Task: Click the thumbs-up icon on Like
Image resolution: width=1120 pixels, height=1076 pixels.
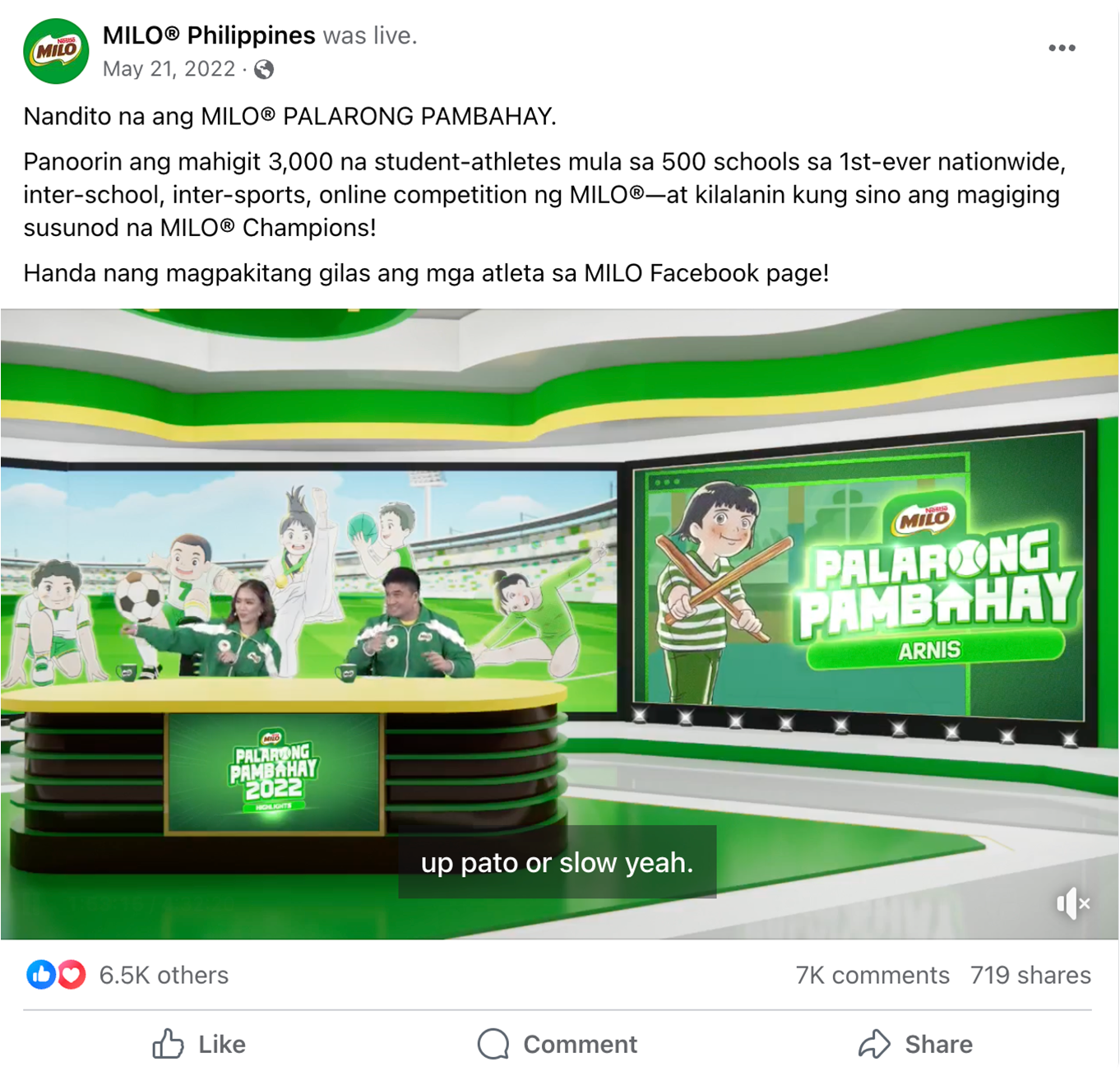Action: point(168,1044)
